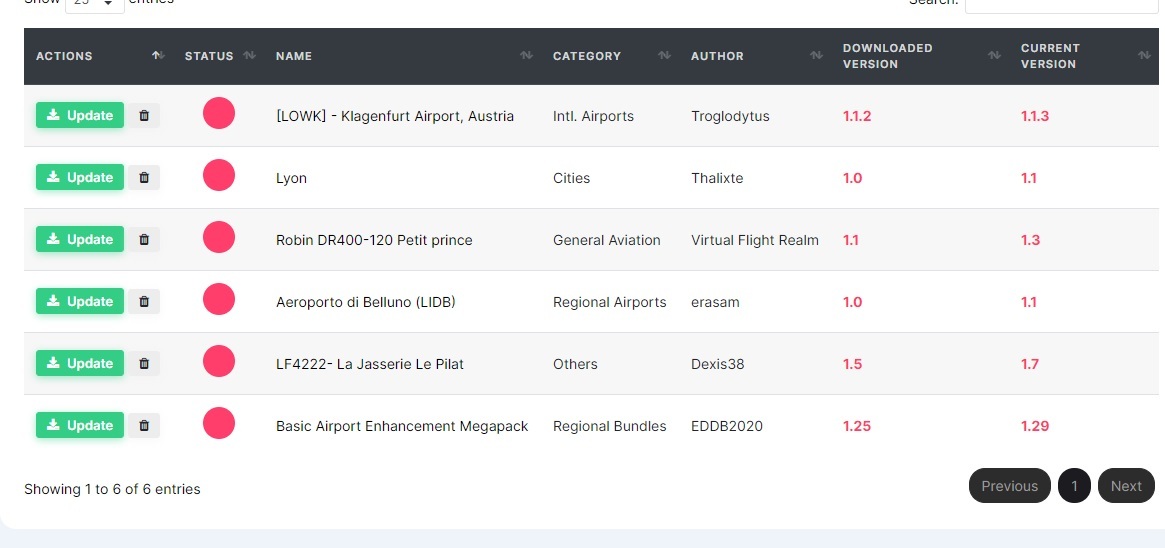This screenshot has width=1165, height=548.
Task: Sort table by Name column arrows
Action: (x=526, y=56)
